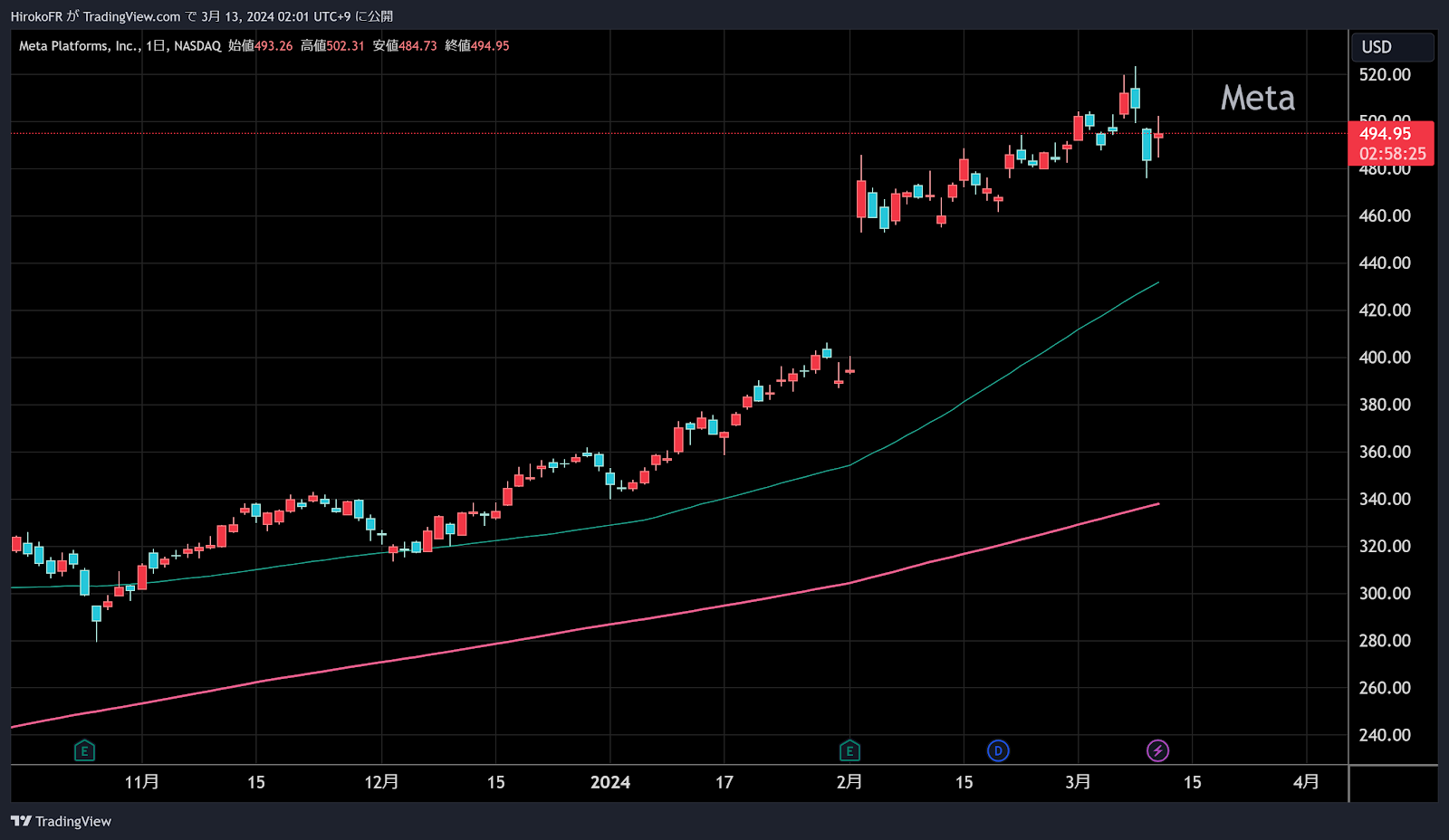The image size is (1449, 840).
Task: Click the 4月 time axis label
Action: (x=1306, y=782)
